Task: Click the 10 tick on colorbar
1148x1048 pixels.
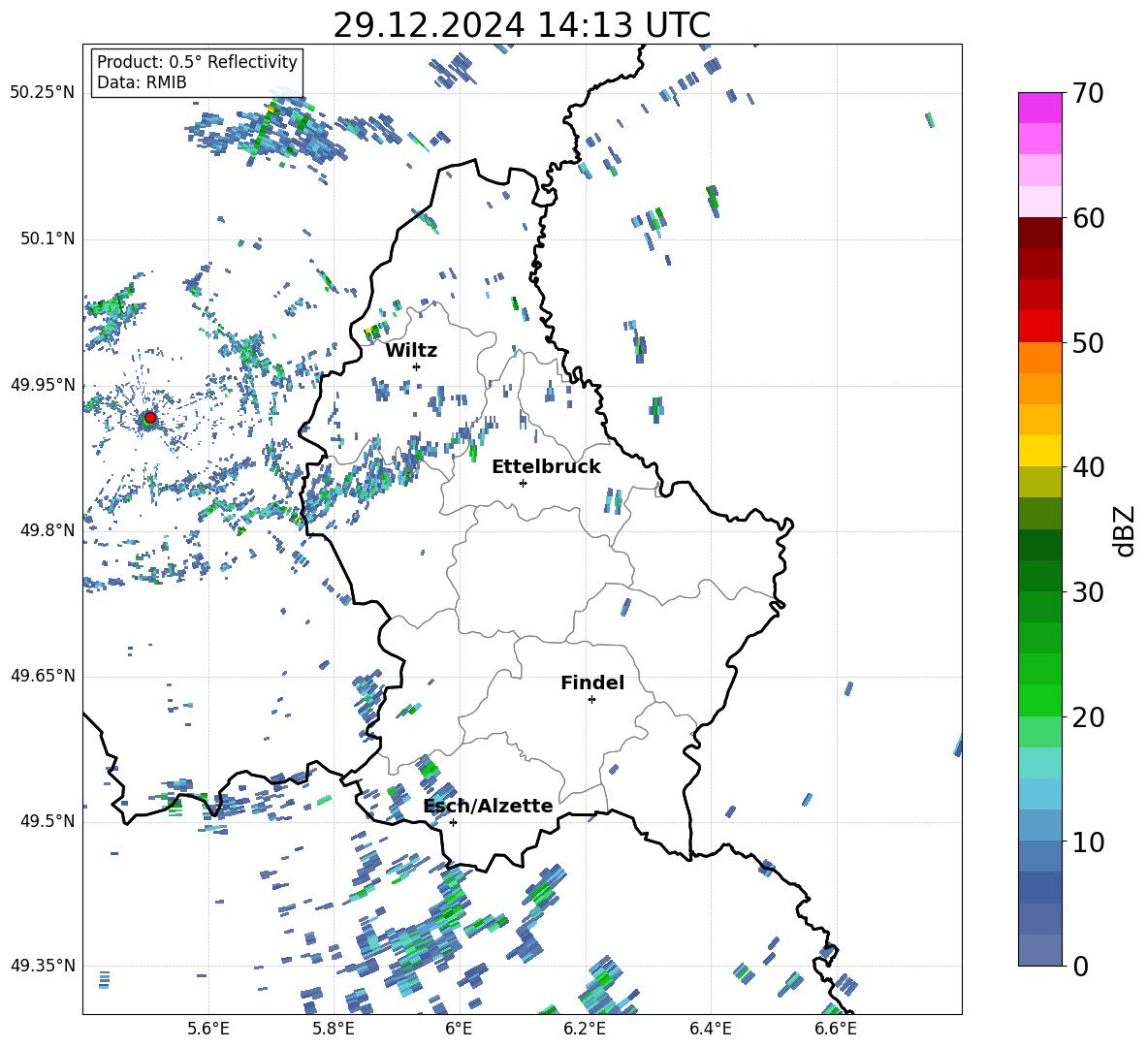Action: tap(1089, 842)
